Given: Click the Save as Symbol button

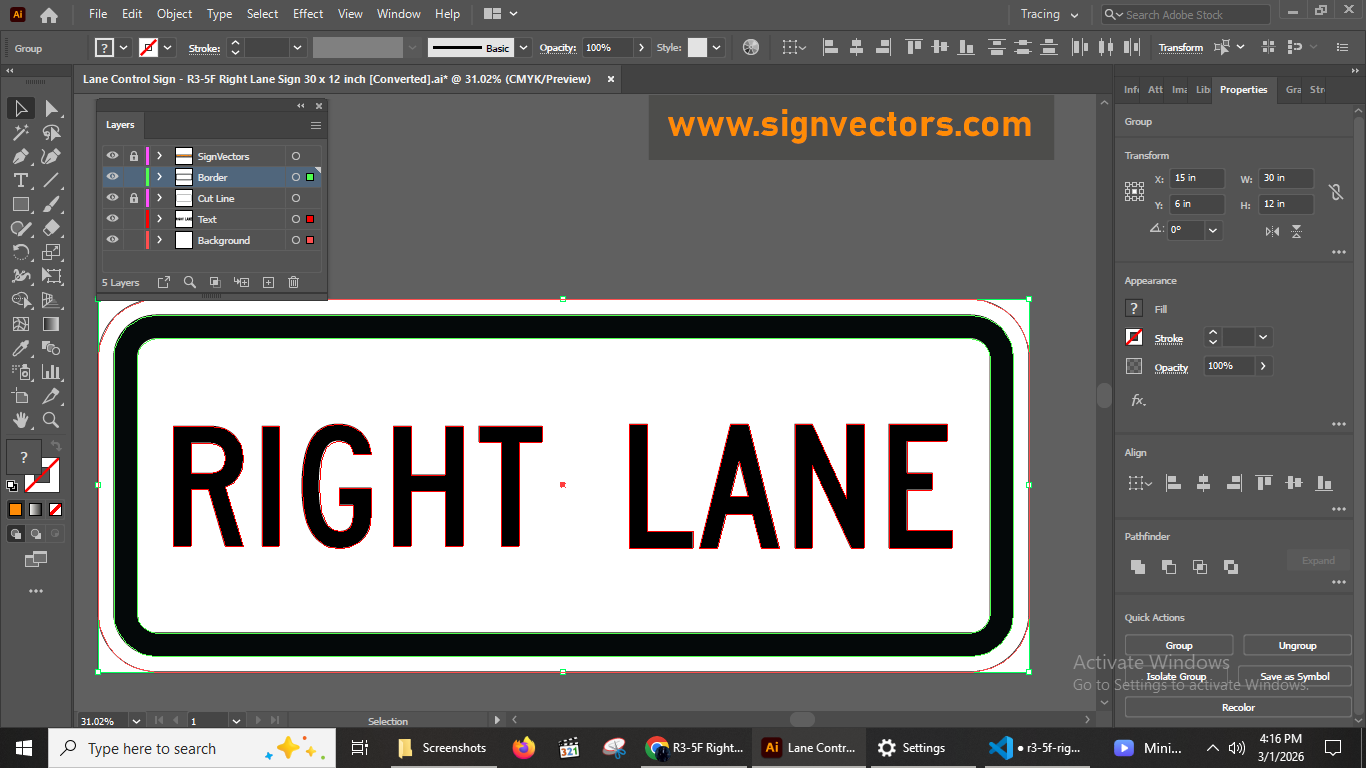Looking at the screenshot, I should pyautogui.click(x=1295, y=676).
